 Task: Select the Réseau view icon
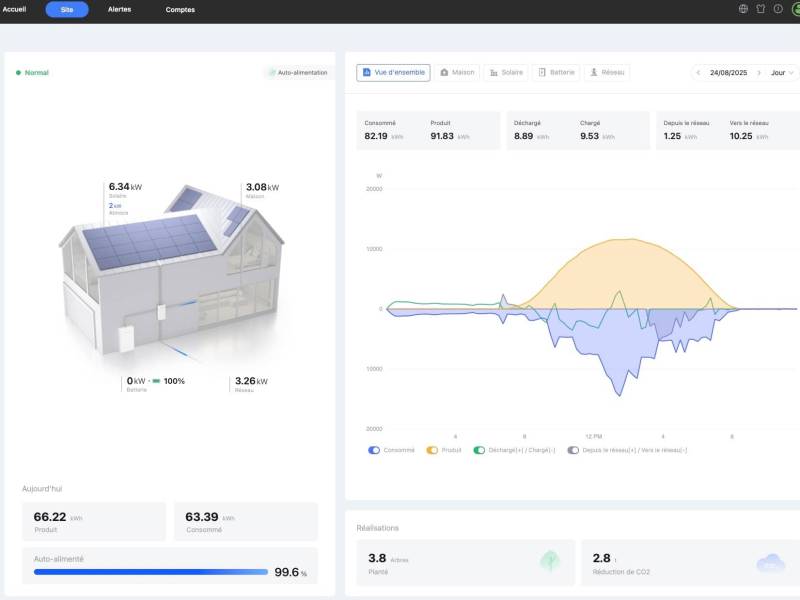tap(593, 72)
